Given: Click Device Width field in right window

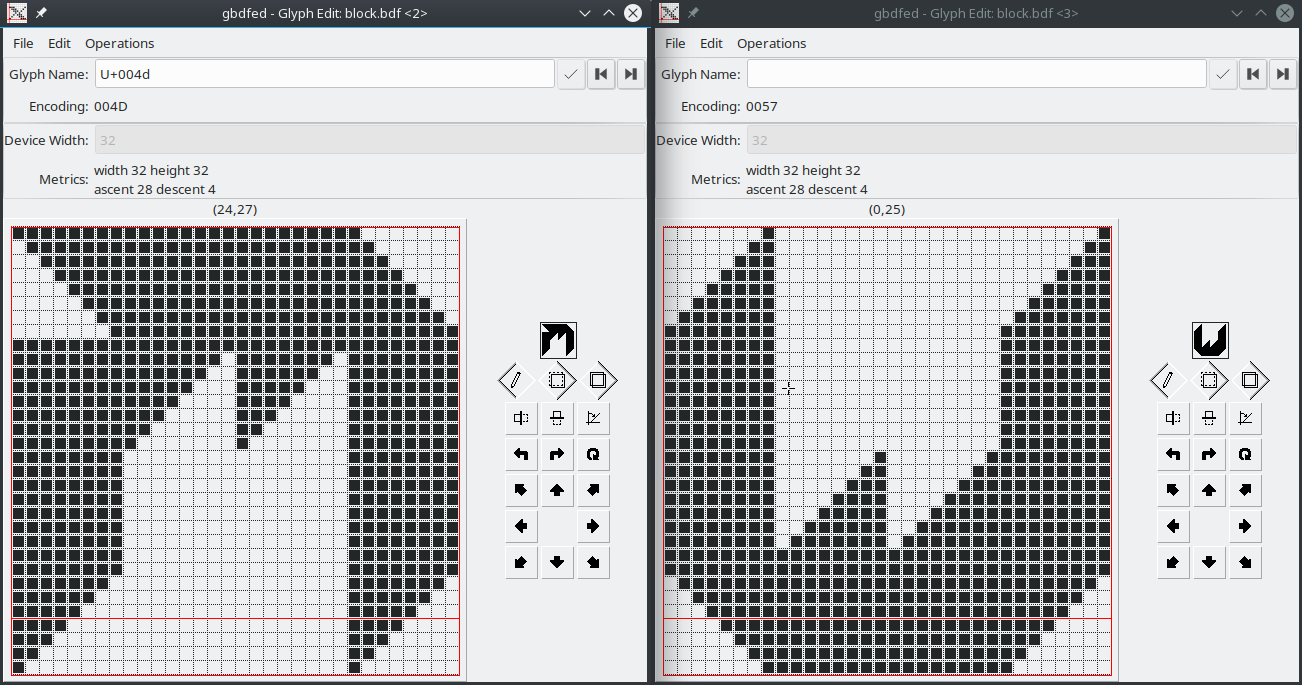Looking at the screenshot, I should click(1022, 140).
